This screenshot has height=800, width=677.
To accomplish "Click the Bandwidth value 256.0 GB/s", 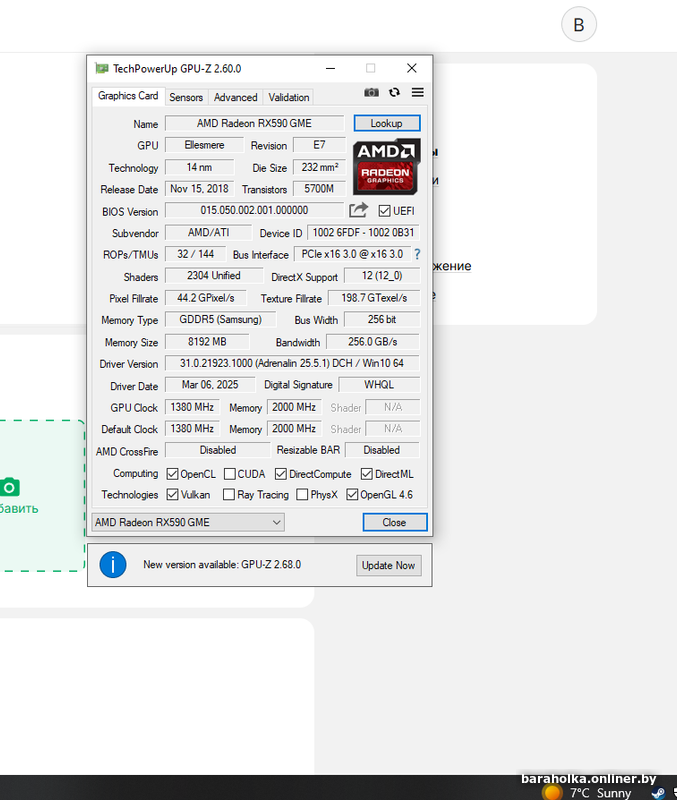I will point(372,342).
